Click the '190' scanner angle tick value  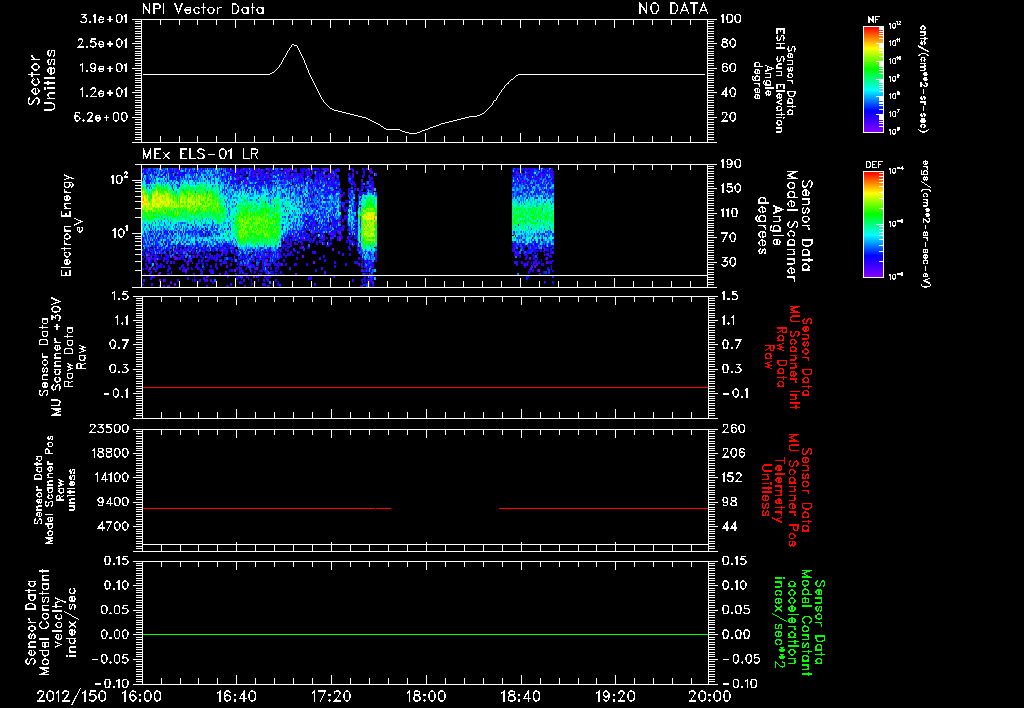point(731,164)
